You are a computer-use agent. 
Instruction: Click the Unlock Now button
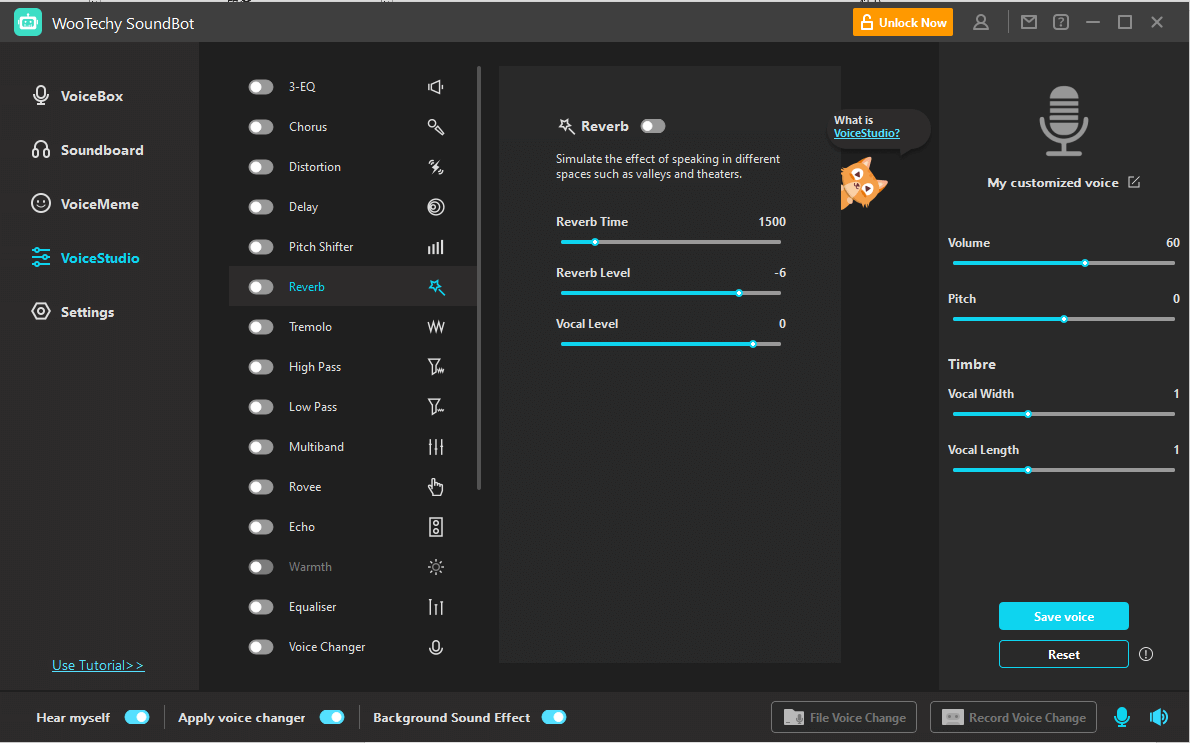click(903, 22)
